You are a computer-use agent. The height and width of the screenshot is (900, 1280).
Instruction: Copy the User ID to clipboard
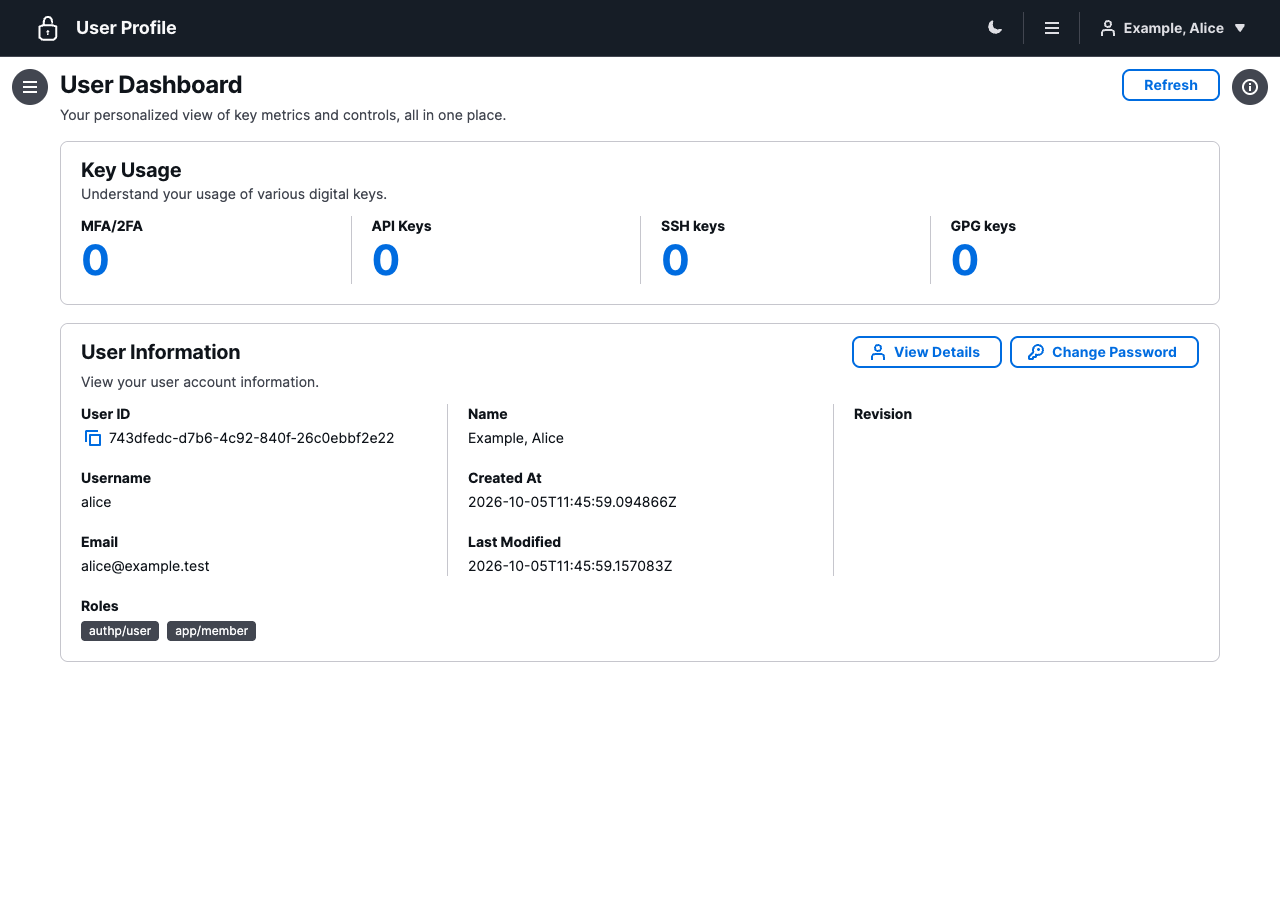point(93,438)
